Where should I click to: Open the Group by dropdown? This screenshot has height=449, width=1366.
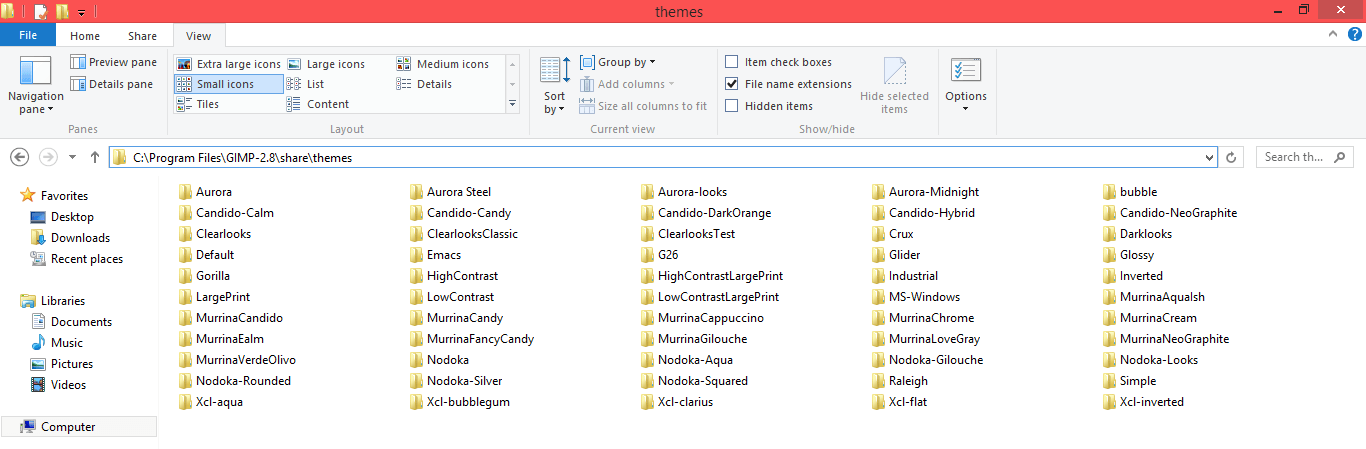(x=617, y=62)
